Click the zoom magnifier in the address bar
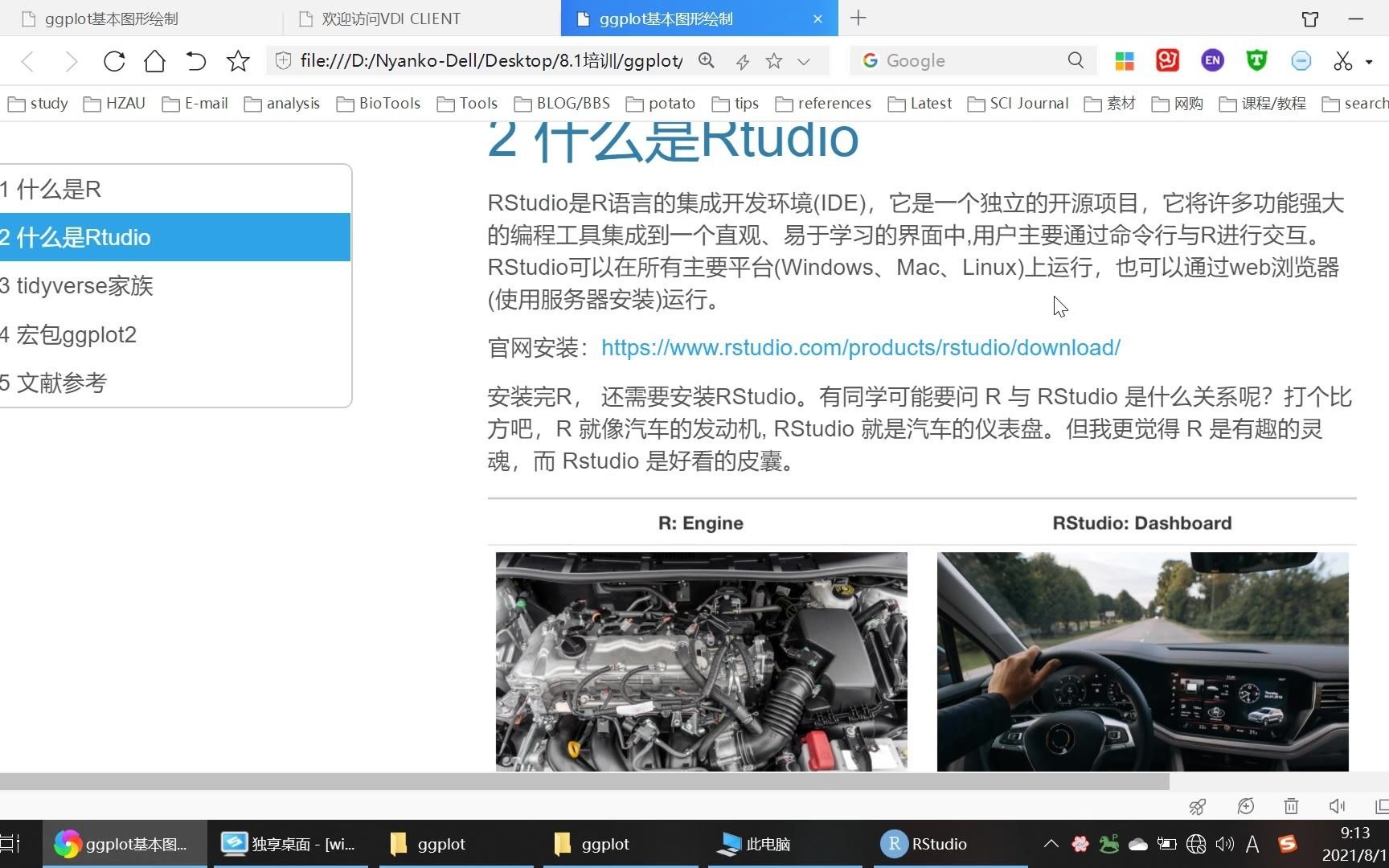Viewport: 1389px width, 868px height. (x=707, y=61)
